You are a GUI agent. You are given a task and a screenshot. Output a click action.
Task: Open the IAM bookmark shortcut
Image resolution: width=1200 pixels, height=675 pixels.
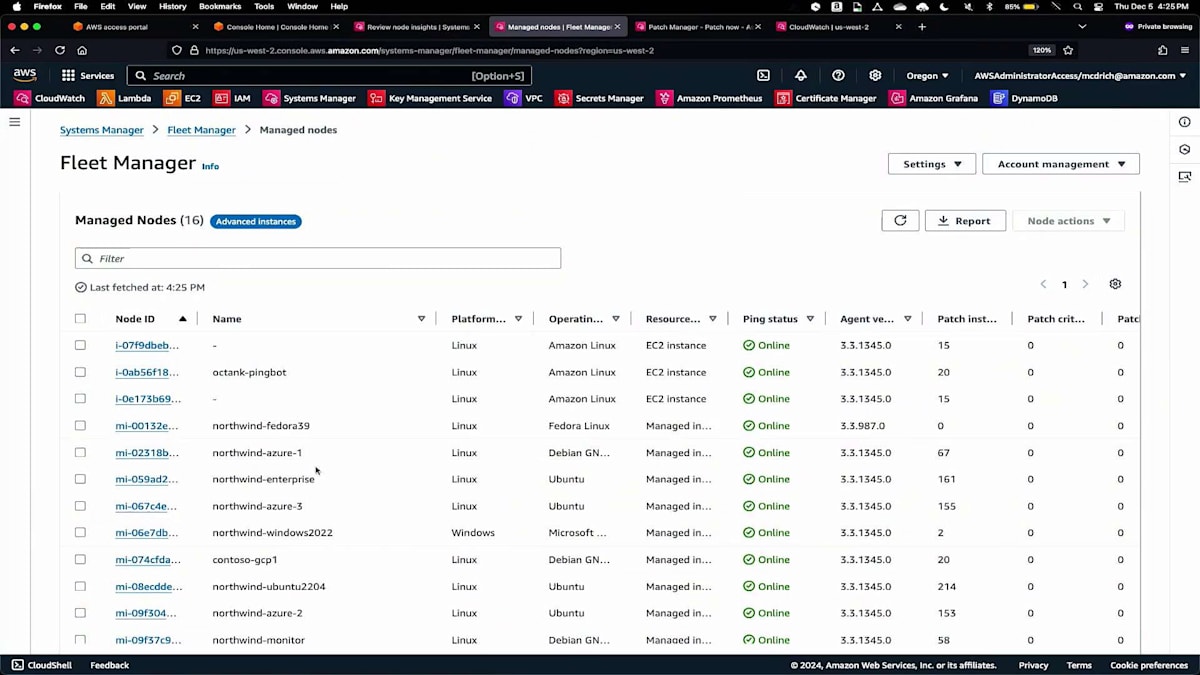(232, 98)
